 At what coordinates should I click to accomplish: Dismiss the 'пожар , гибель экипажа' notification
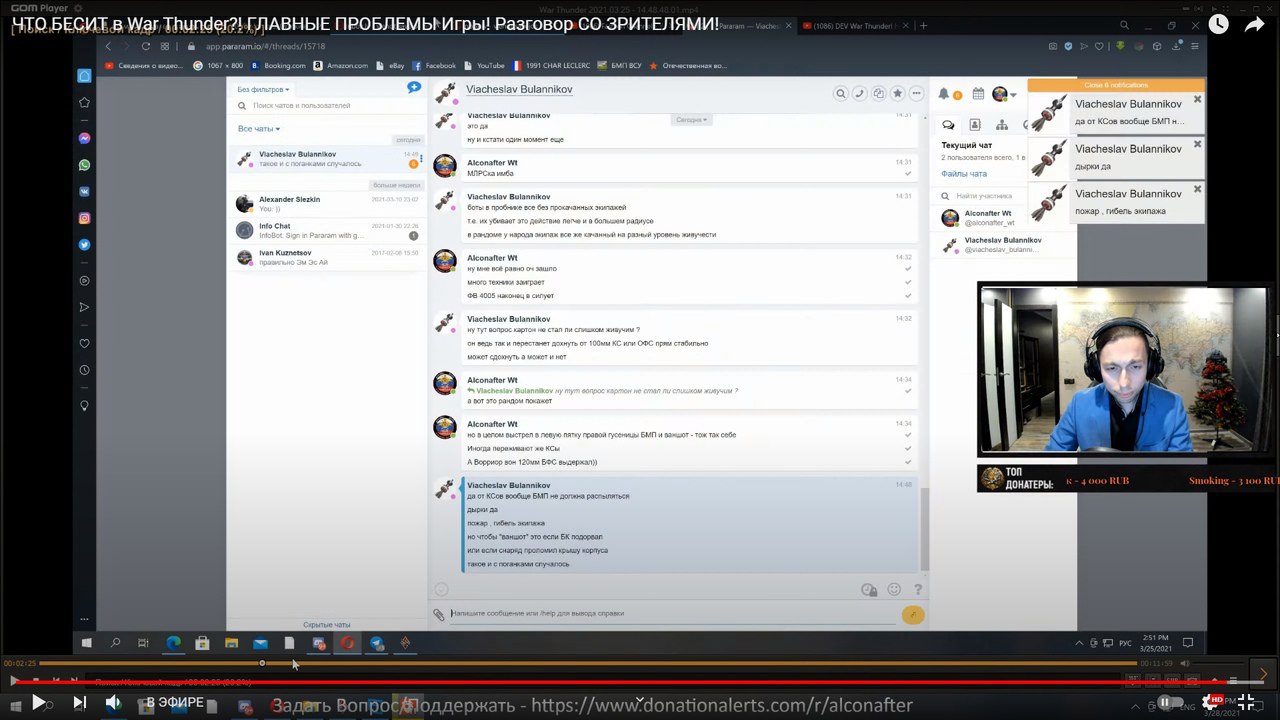tap(1197, 188)
